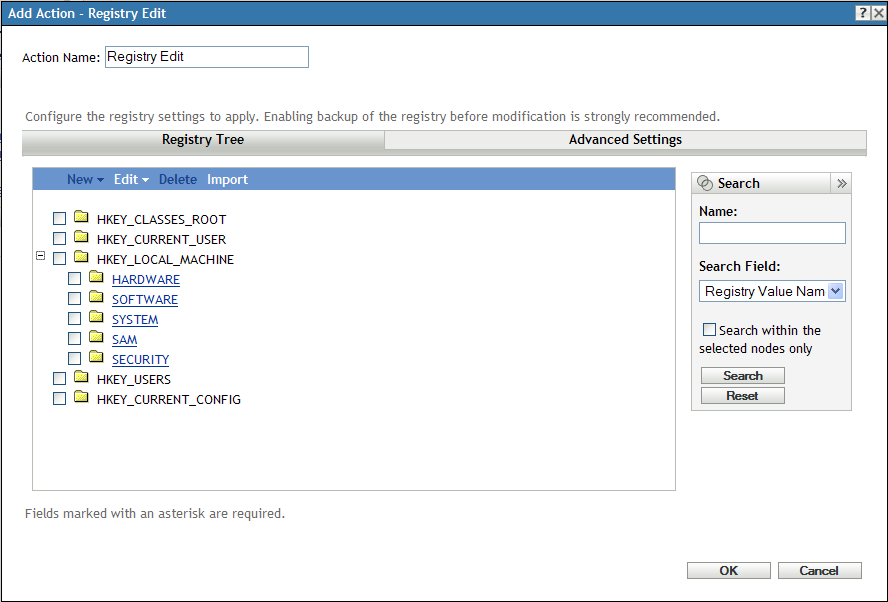Close the Add Action dialog
888x602 pixels.
878,13
